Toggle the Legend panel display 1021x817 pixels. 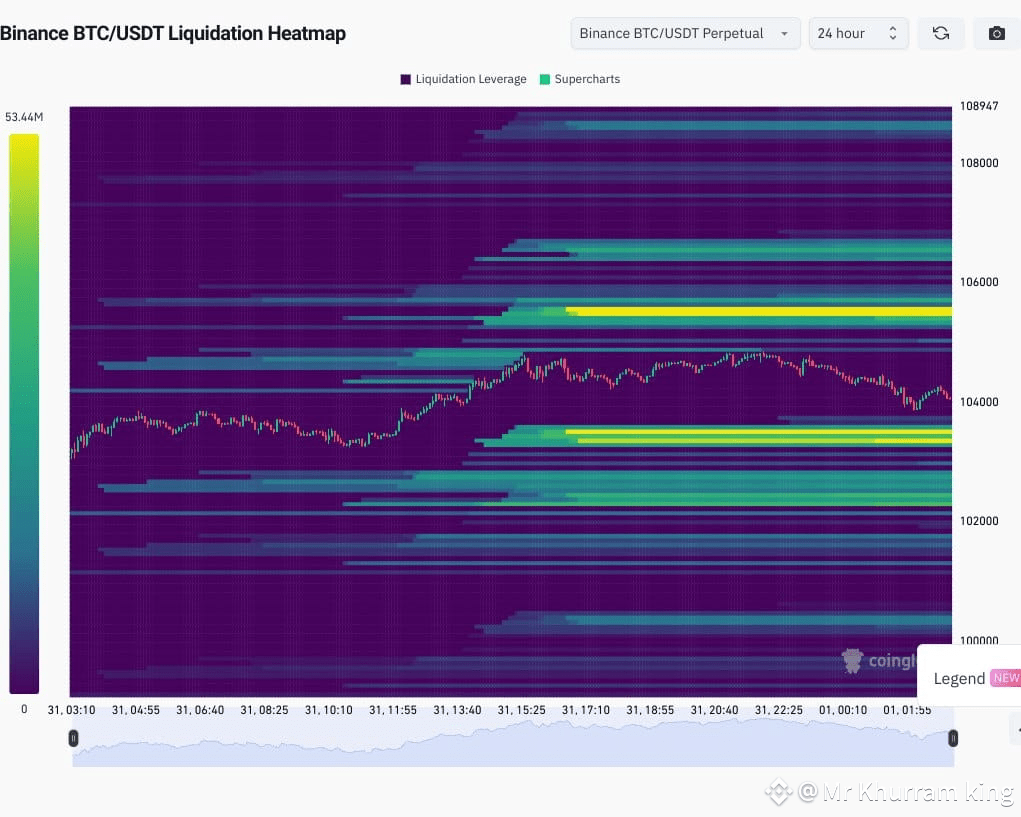(x=959, y=678)
